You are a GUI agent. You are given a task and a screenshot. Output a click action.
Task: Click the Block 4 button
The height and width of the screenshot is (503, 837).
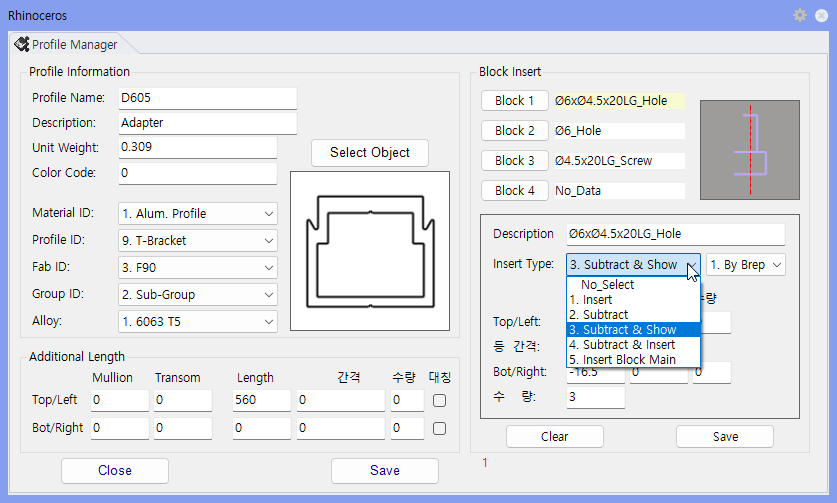515,190
